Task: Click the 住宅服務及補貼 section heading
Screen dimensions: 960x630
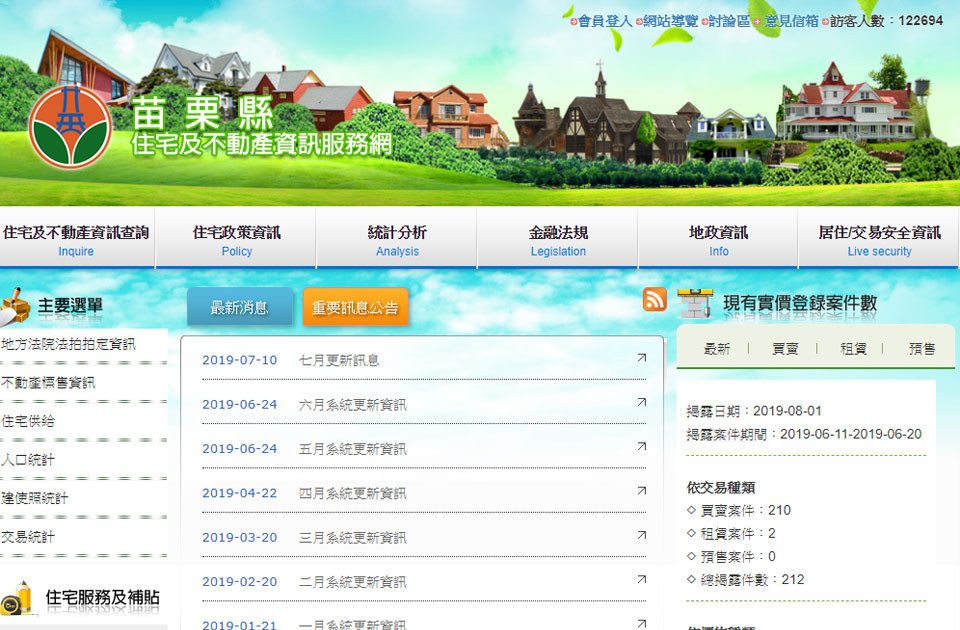Action: (x=102, y=598)
